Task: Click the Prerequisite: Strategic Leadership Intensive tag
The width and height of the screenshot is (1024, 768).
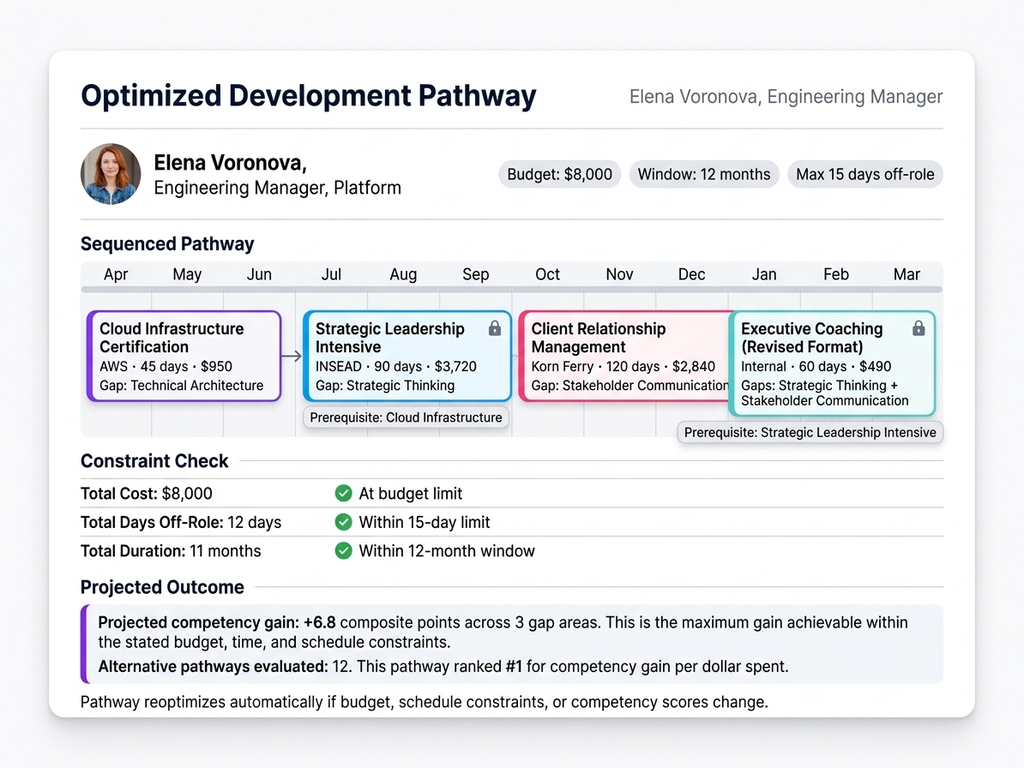Action: pyautogui.click(x=810, y=432)
